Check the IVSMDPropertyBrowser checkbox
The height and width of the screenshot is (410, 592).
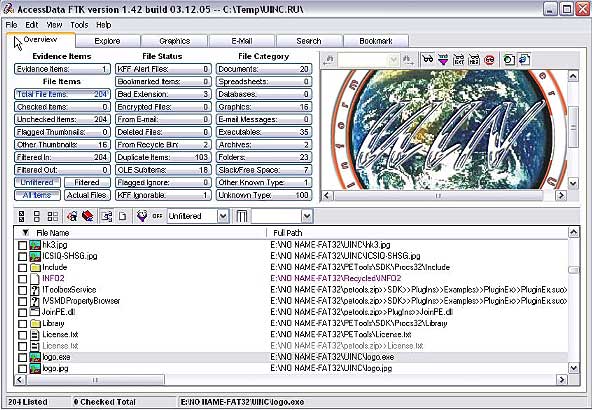[22, 302]
